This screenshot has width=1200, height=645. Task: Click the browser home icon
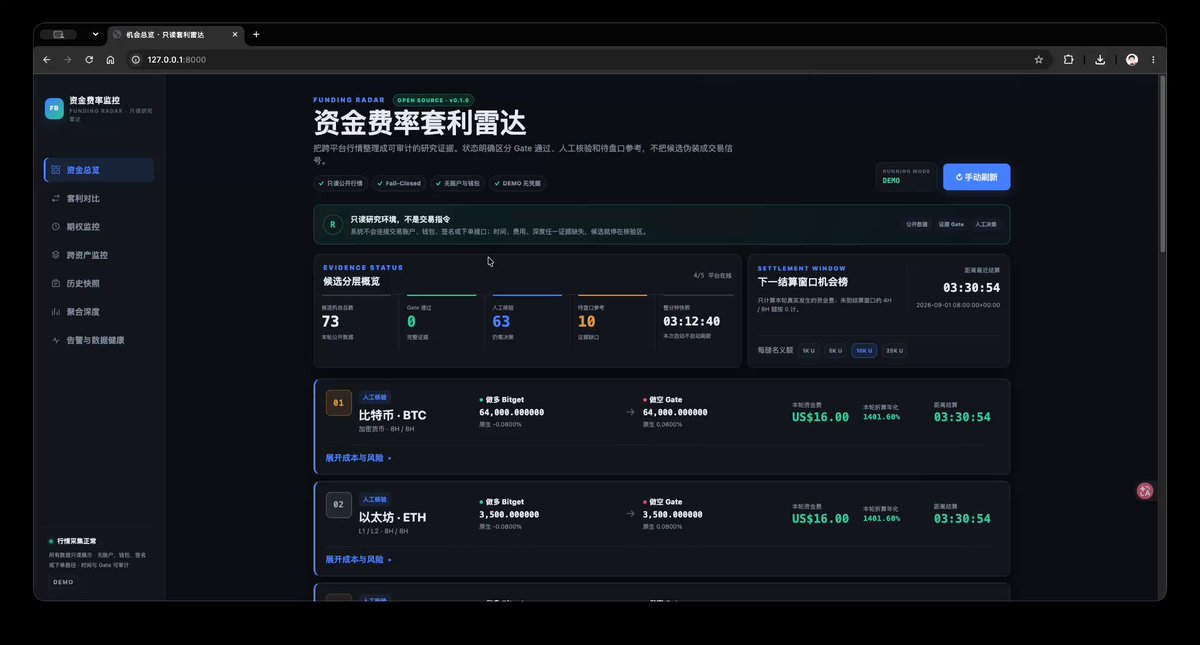pyautogui.click(x=110, y=60)
